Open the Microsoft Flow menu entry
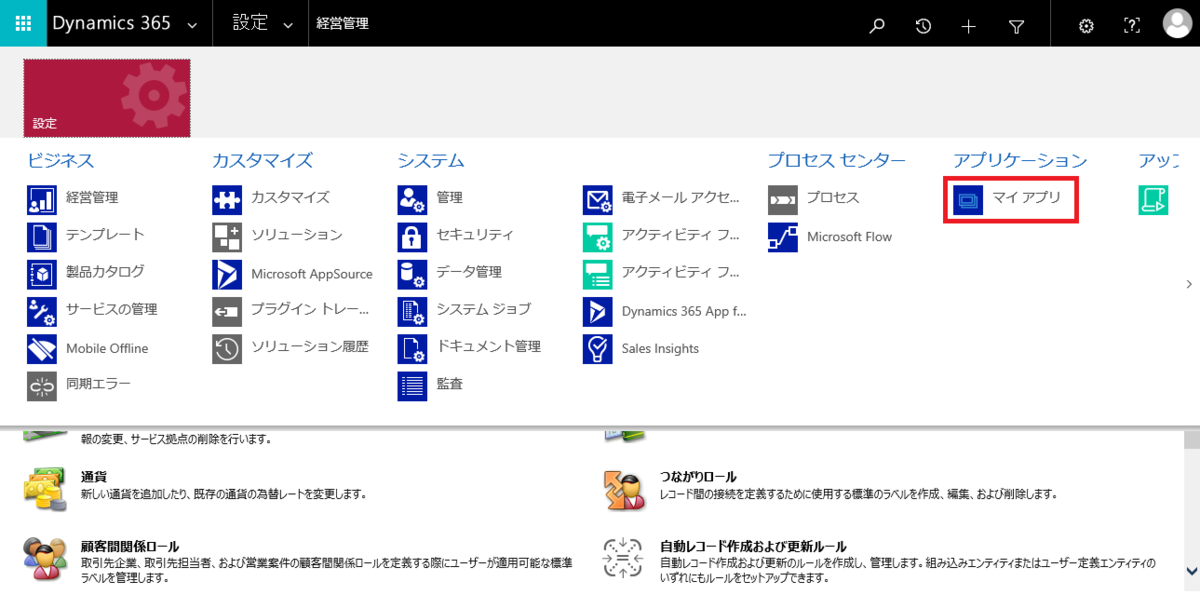 (849, 237)
